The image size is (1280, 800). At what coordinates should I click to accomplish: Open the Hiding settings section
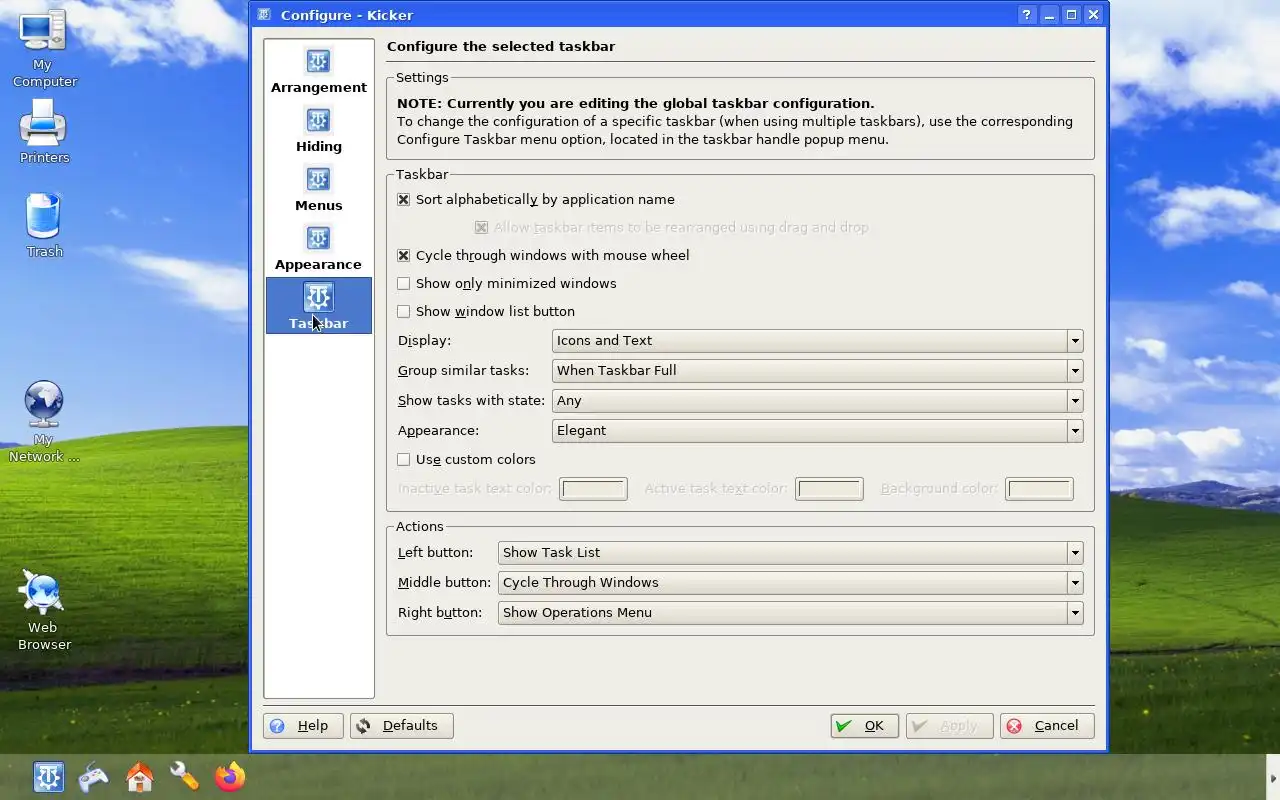tap(318, 130)
